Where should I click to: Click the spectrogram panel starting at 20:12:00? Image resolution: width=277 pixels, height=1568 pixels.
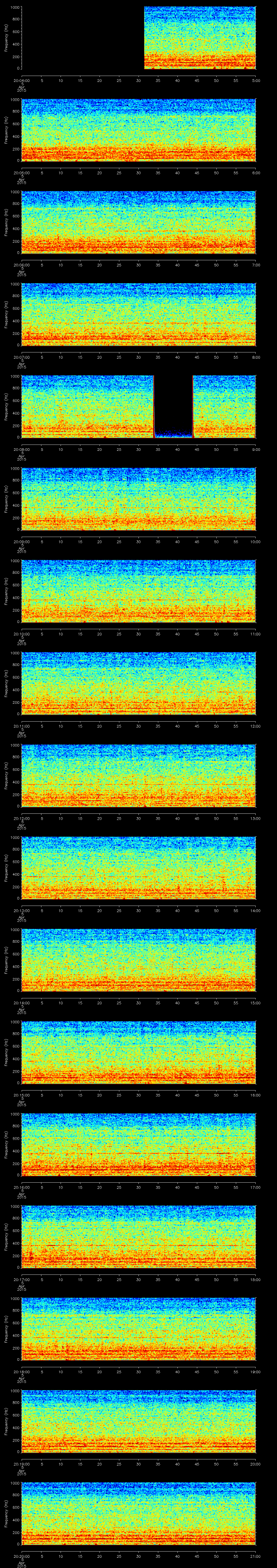[x=139, y=775]
